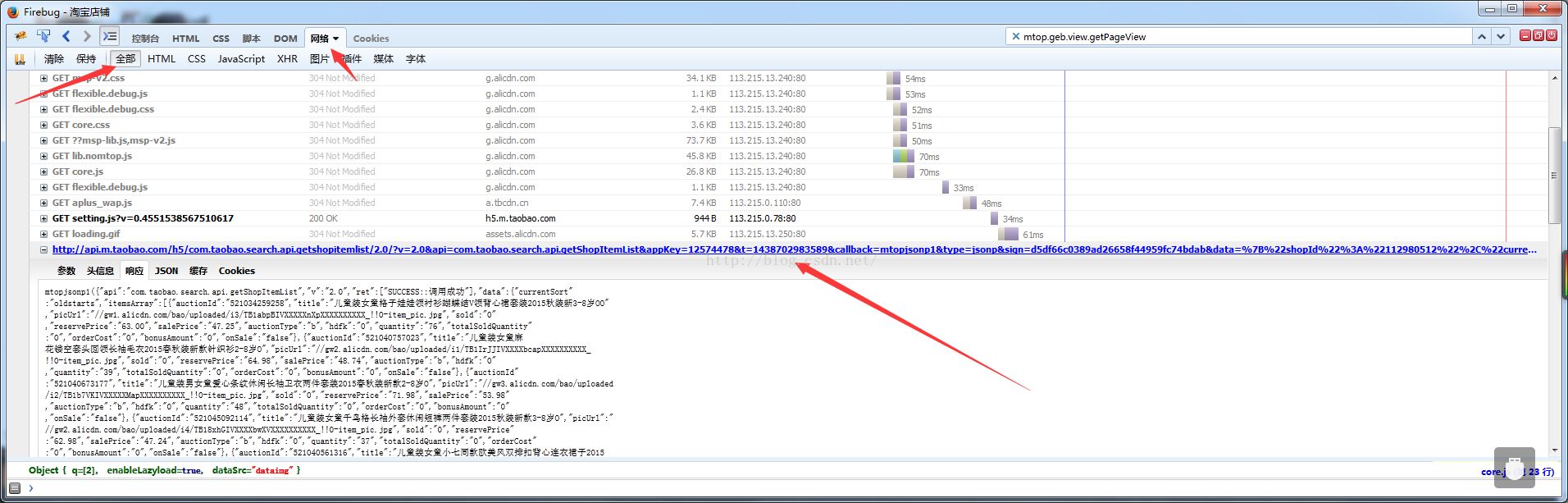Viewport: 1568px width, 503px height.
Task: Click the 54ms timeline bar
Action: click(x=893, y=79)
